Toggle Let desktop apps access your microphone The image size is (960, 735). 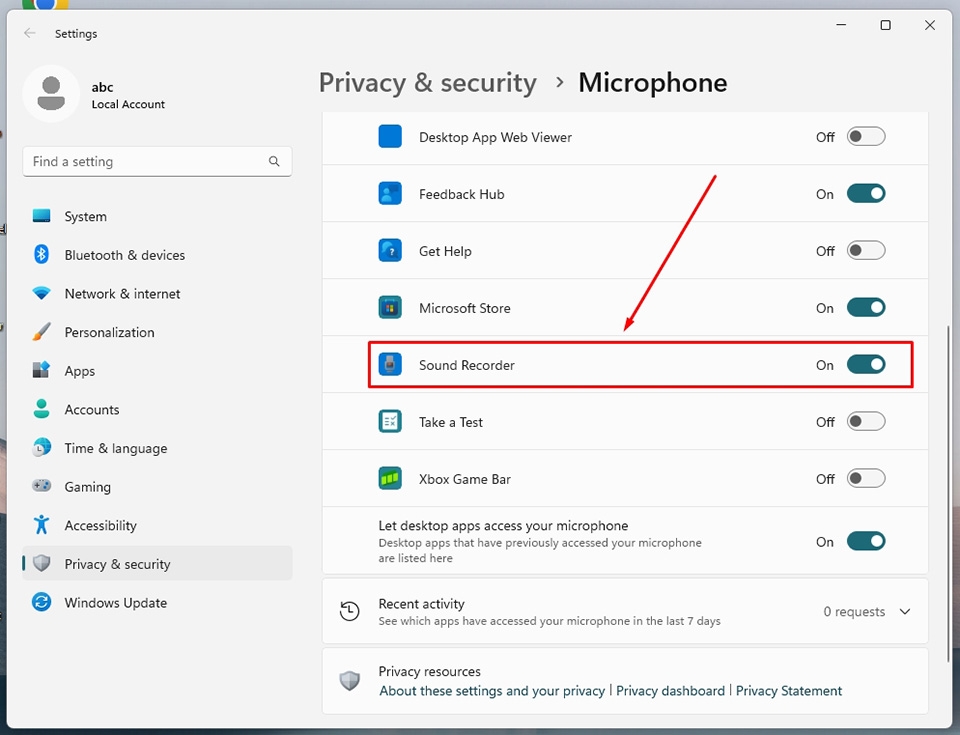(x=866, y=541)
